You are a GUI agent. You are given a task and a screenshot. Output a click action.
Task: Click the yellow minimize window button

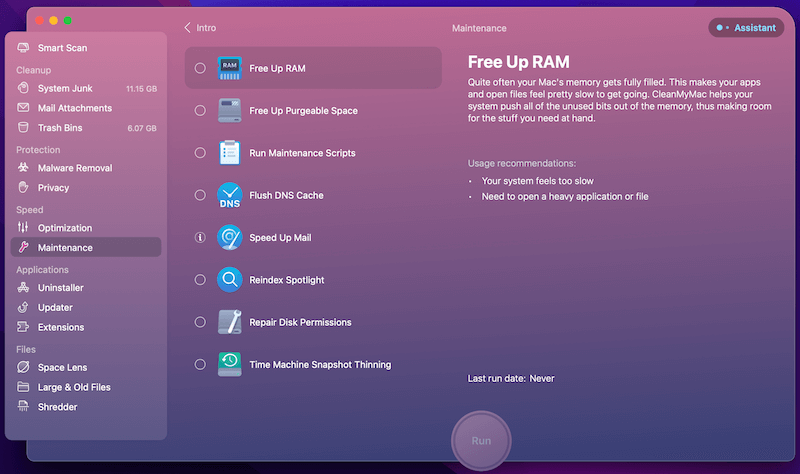53,20
